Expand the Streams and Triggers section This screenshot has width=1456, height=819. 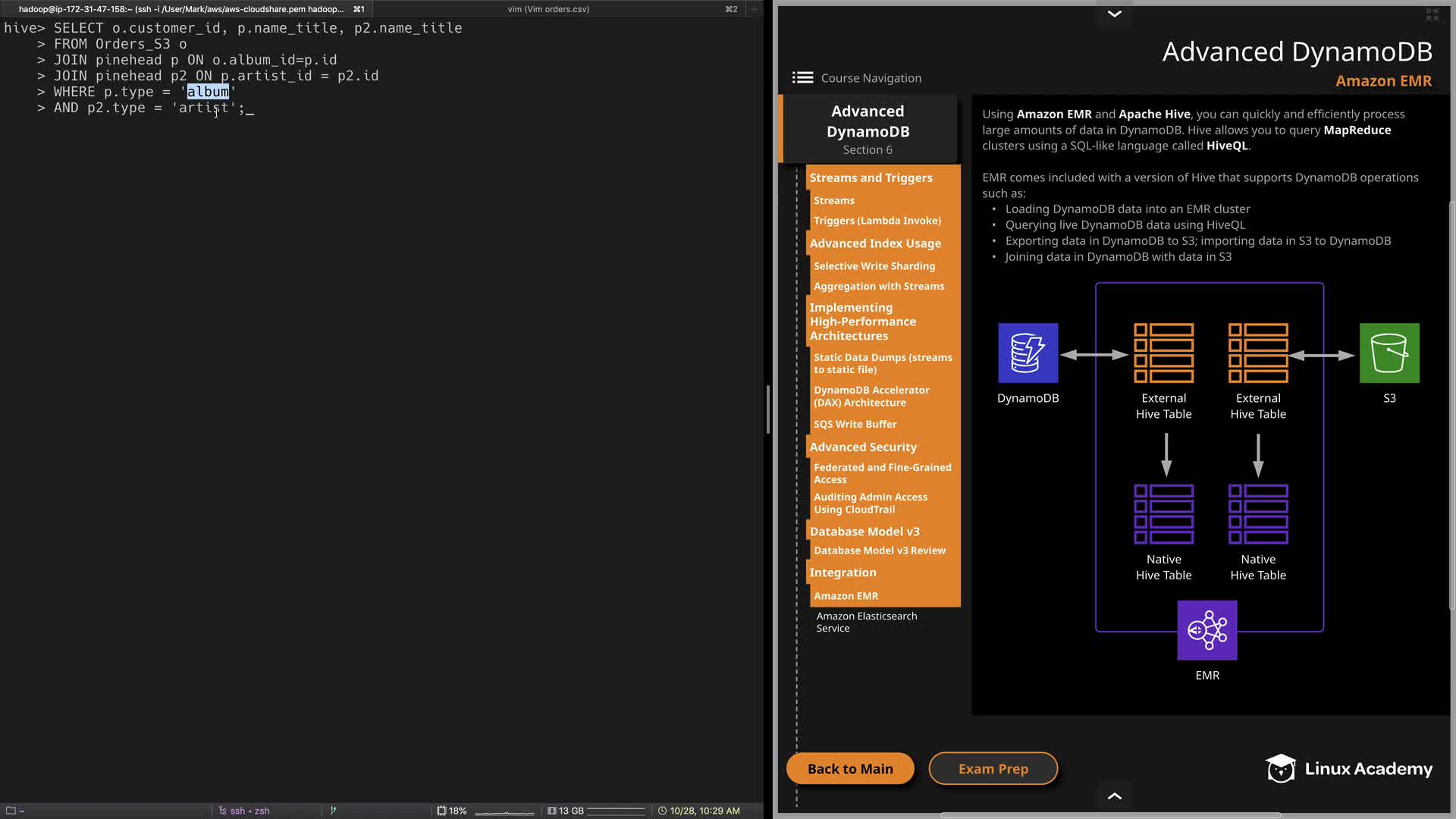(871, 177)
